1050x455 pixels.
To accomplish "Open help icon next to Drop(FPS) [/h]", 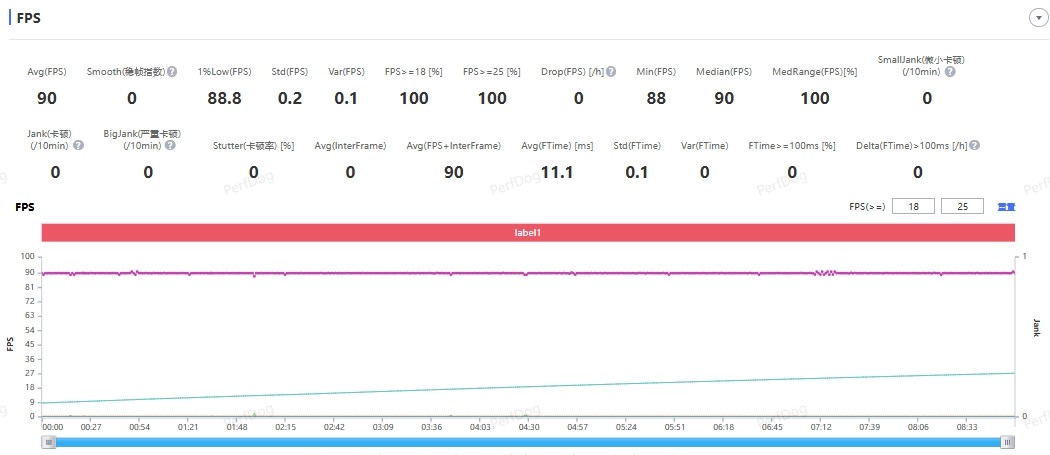I will pos(611,72).
